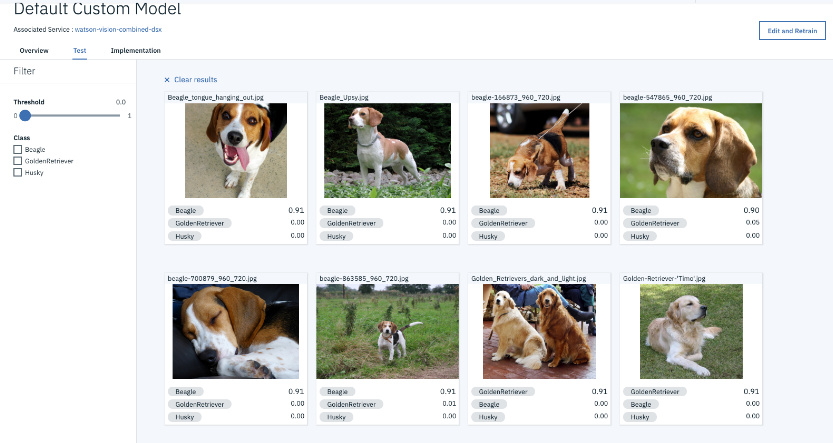Open the Beagle_tongue_hanging_out.jpg image
The height and width of the screenshot is (443, 833).
[236, 150]
